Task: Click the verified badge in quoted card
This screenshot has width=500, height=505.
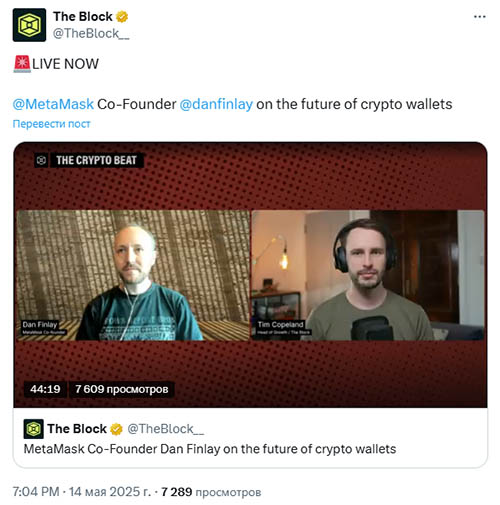Action: tap(116, 429)
